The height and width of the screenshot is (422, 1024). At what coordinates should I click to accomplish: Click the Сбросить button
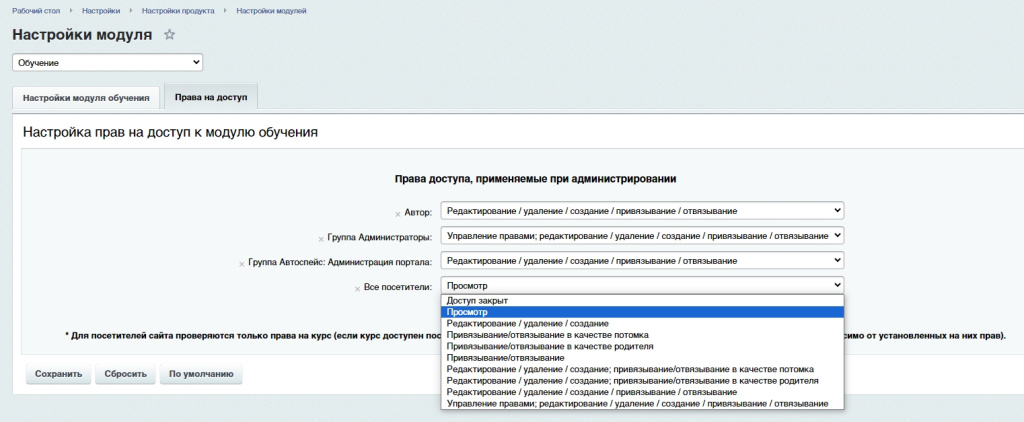point(126,375)
